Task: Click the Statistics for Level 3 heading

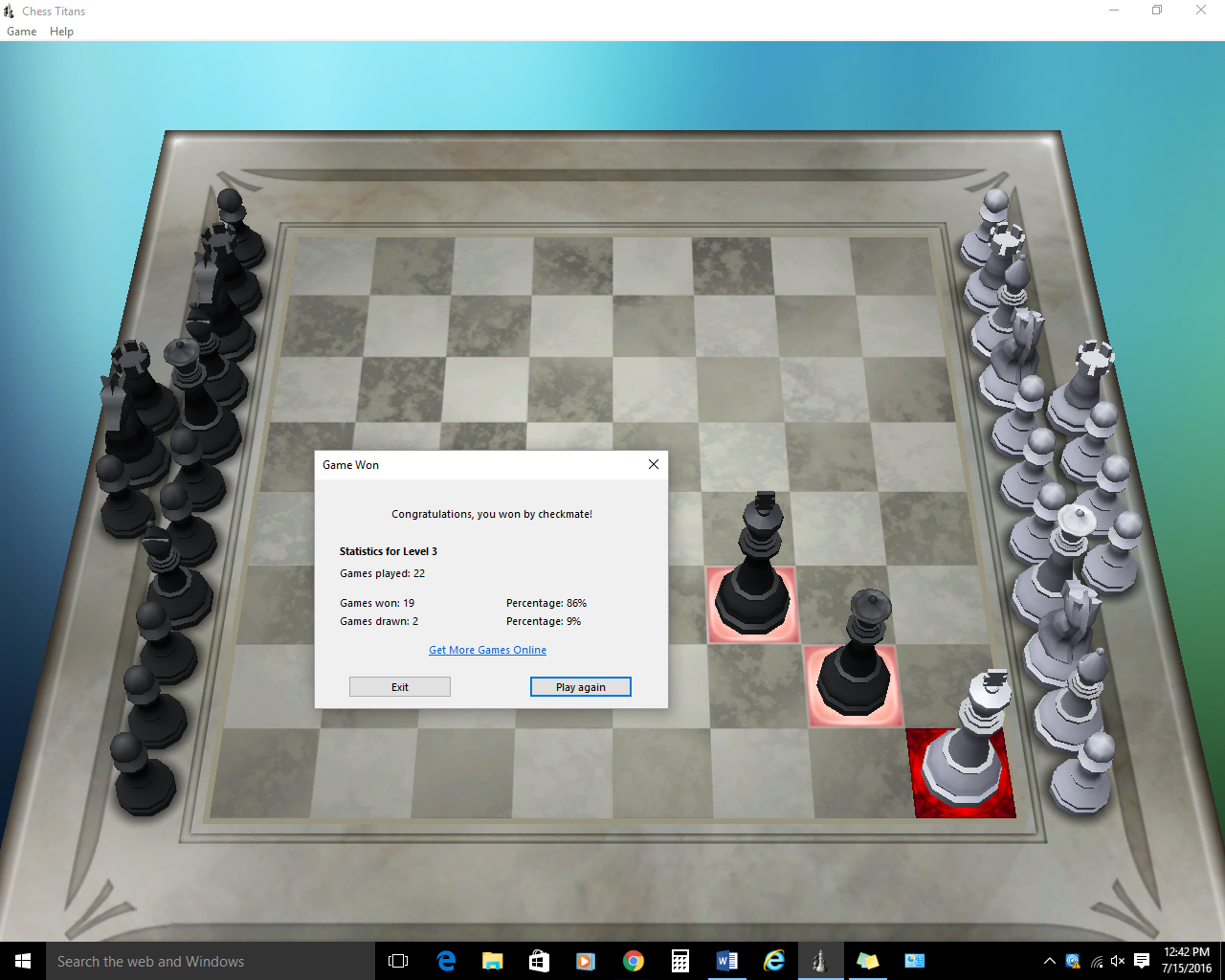Action: tap(389, 551)
